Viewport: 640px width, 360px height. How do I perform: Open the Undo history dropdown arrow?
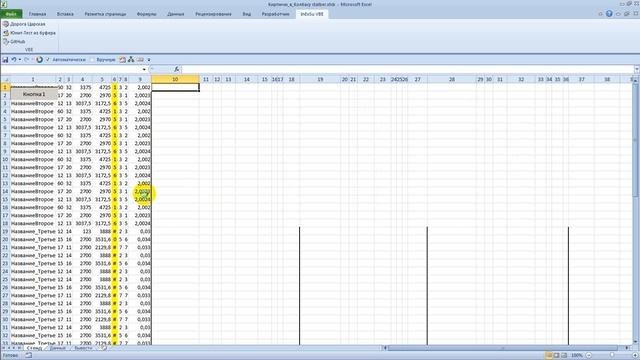pos(20,60)
